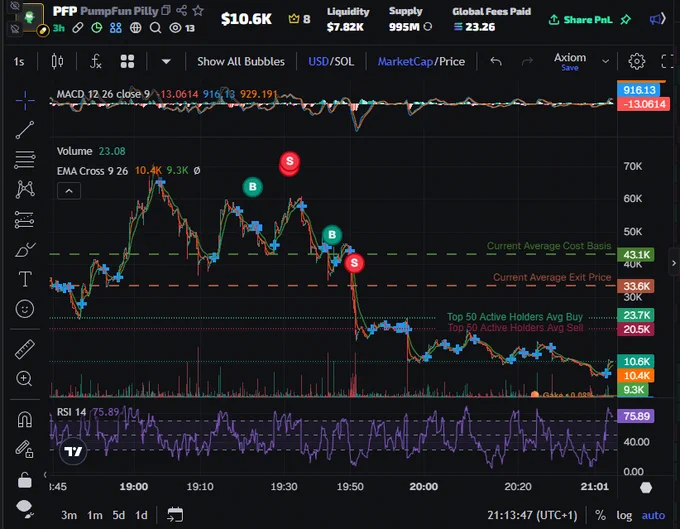Viewport: 680px width, 529px height.
Task: Switch currency to USD
Action: [318, 62]
